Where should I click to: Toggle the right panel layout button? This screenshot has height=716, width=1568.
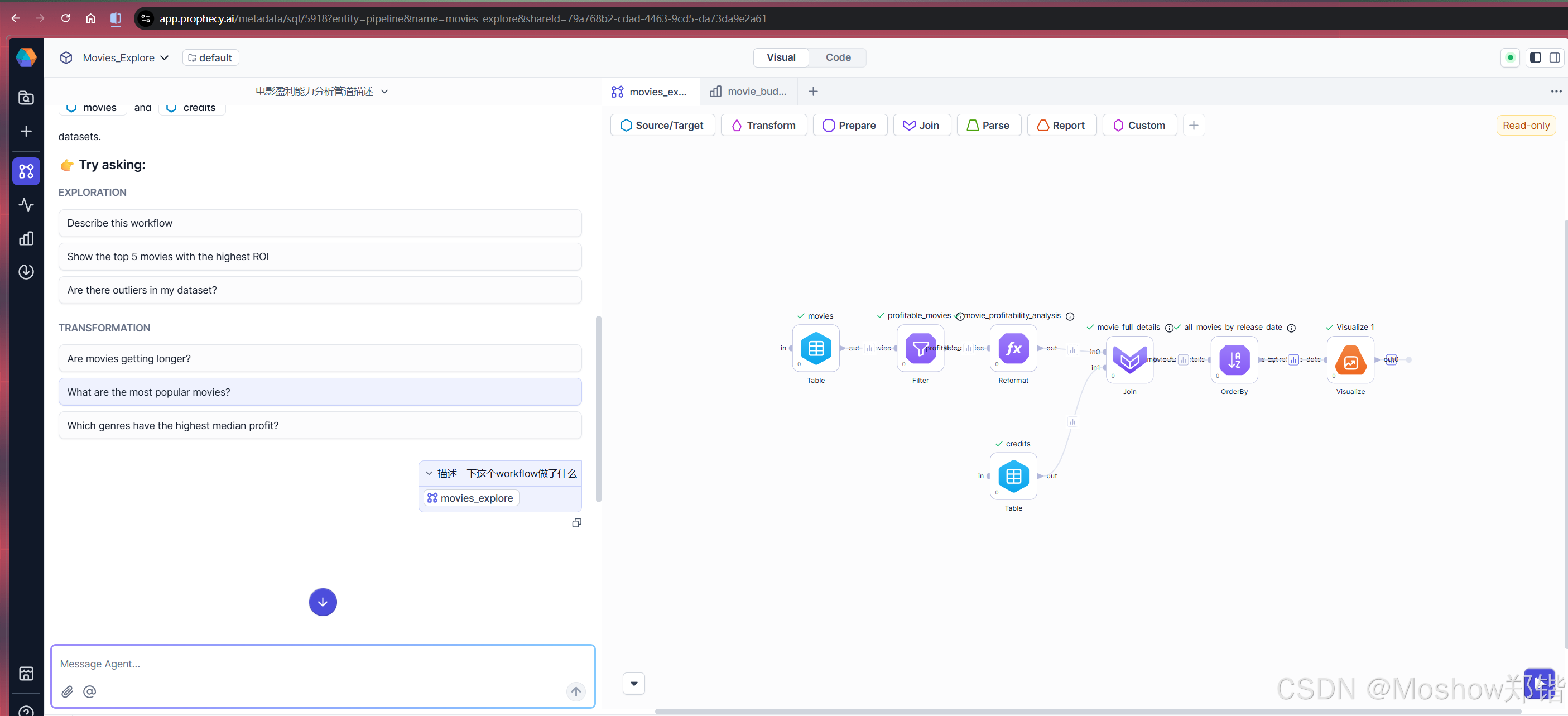1554,57
